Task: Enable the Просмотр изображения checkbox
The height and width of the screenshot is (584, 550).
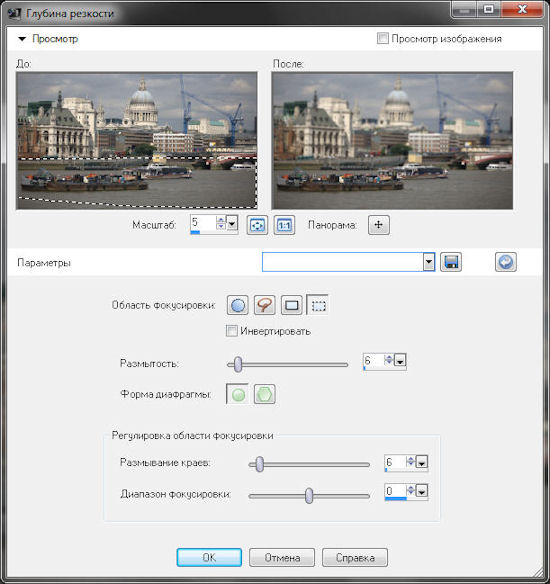Action: [x=382, y=38]
